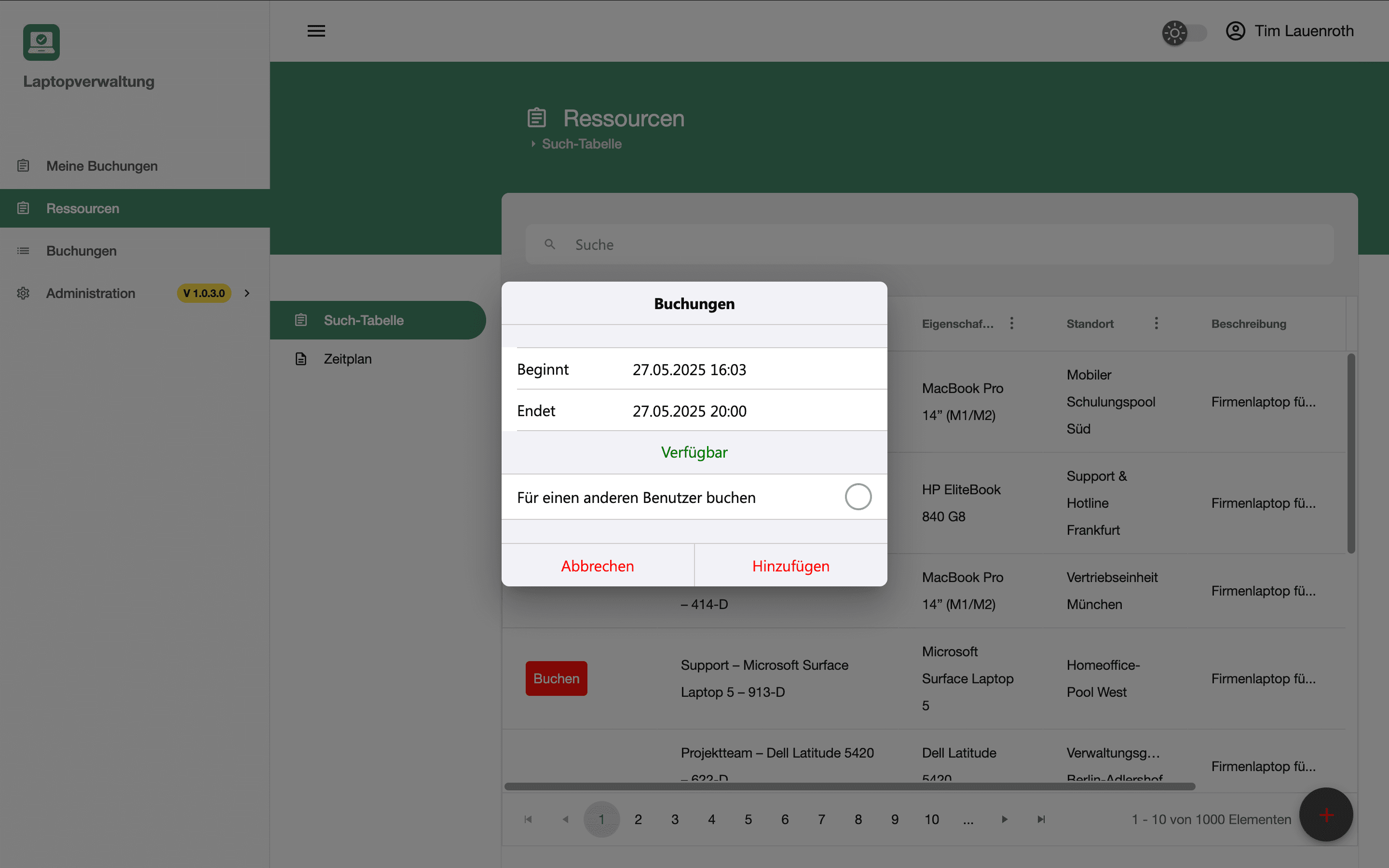Click 1 - 10 von 1000 Elementen text
Screen dimensions: 1389x868
pyautogui.click(x=1211, y=819)
